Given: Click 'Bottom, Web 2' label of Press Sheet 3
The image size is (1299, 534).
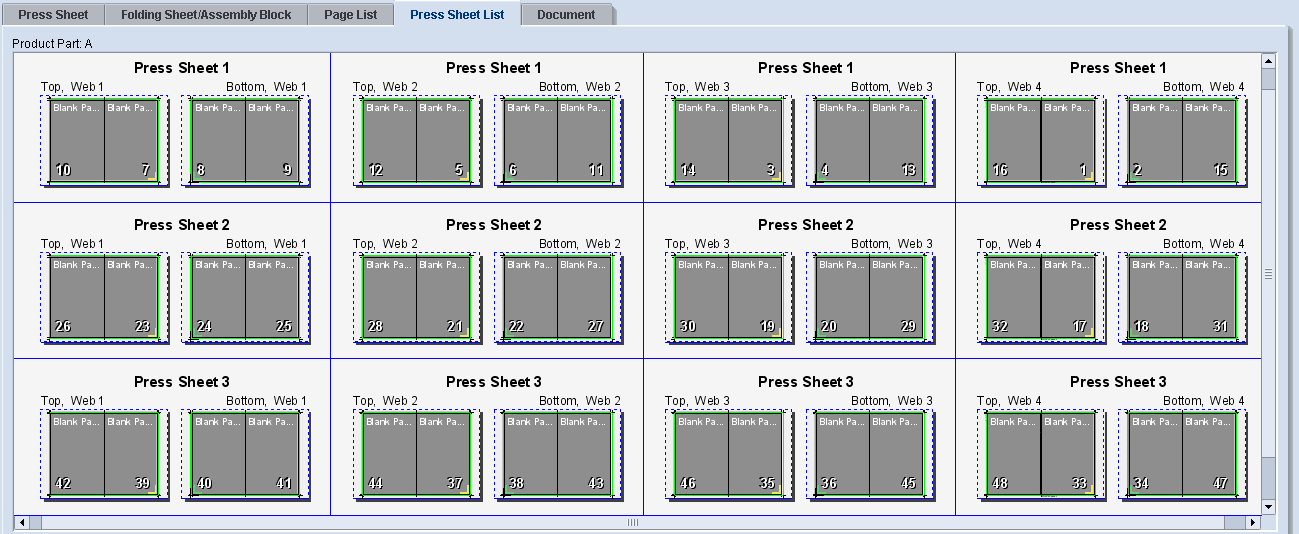Looking at the screenshot, I should tap(580, 401).
